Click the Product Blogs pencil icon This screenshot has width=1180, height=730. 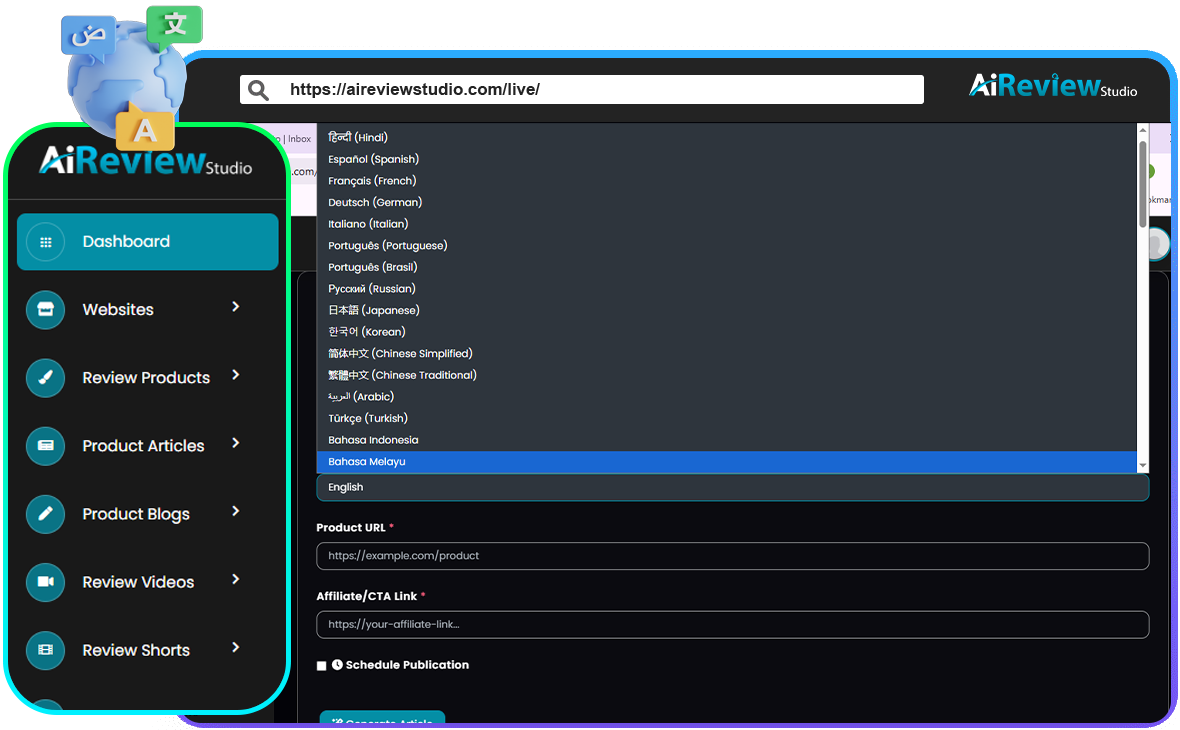click(45, 514)
